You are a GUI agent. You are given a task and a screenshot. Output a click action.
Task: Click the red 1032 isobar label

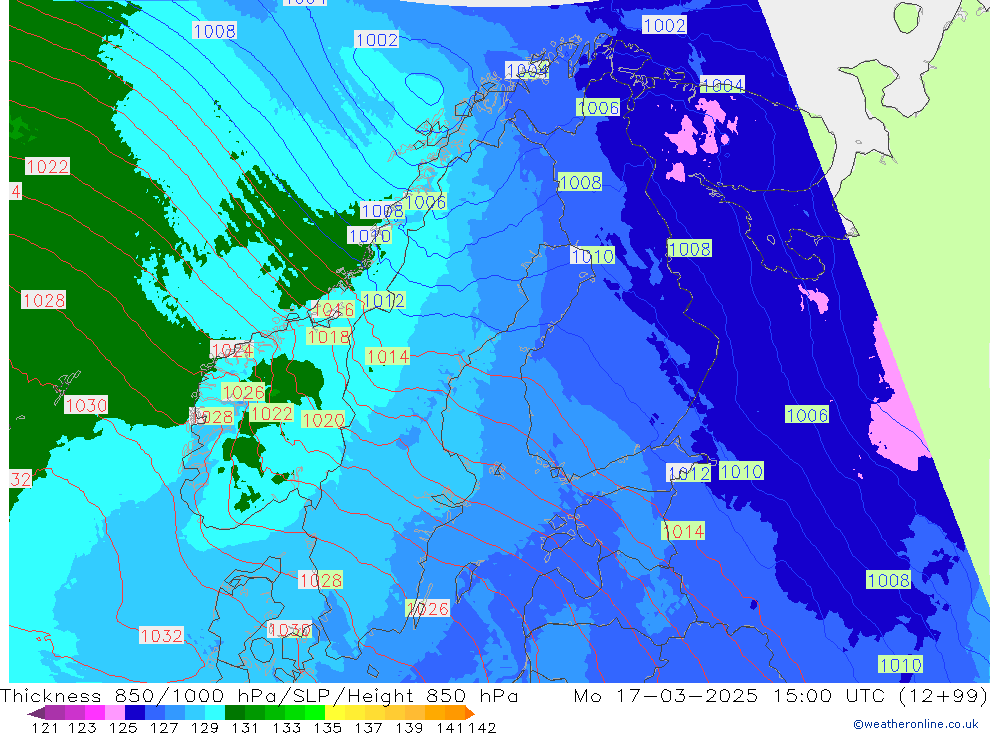161,635
